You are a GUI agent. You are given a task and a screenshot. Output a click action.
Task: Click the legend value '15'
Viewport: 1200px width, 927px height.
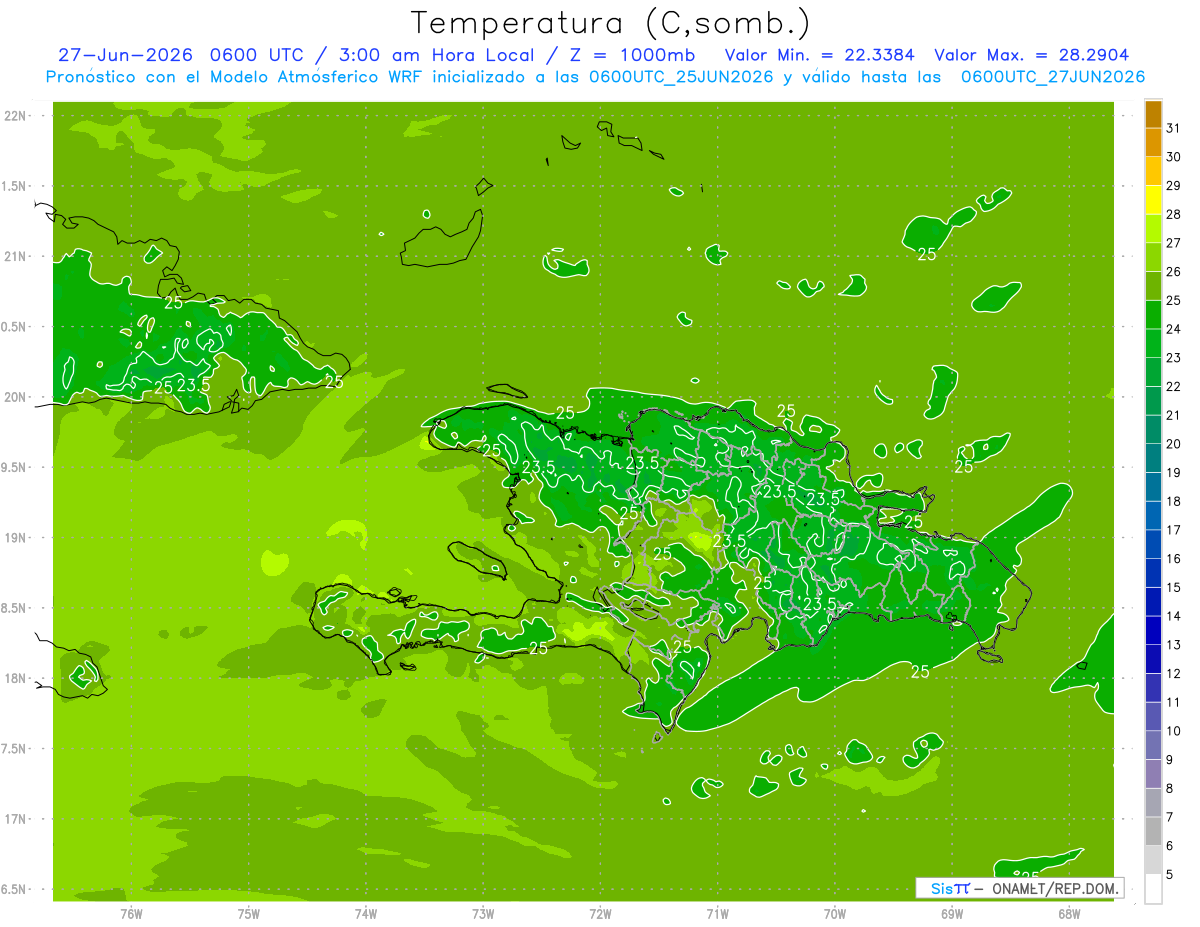[1174, 587]
